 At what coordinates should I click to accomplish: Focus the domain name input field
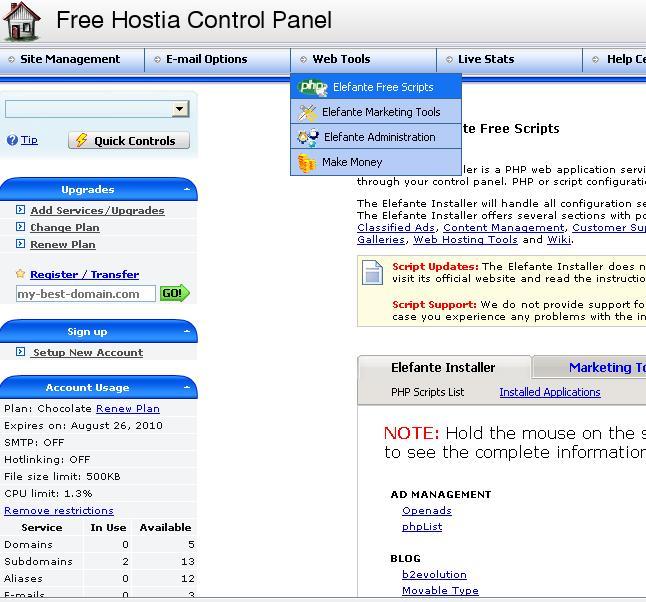86,293
